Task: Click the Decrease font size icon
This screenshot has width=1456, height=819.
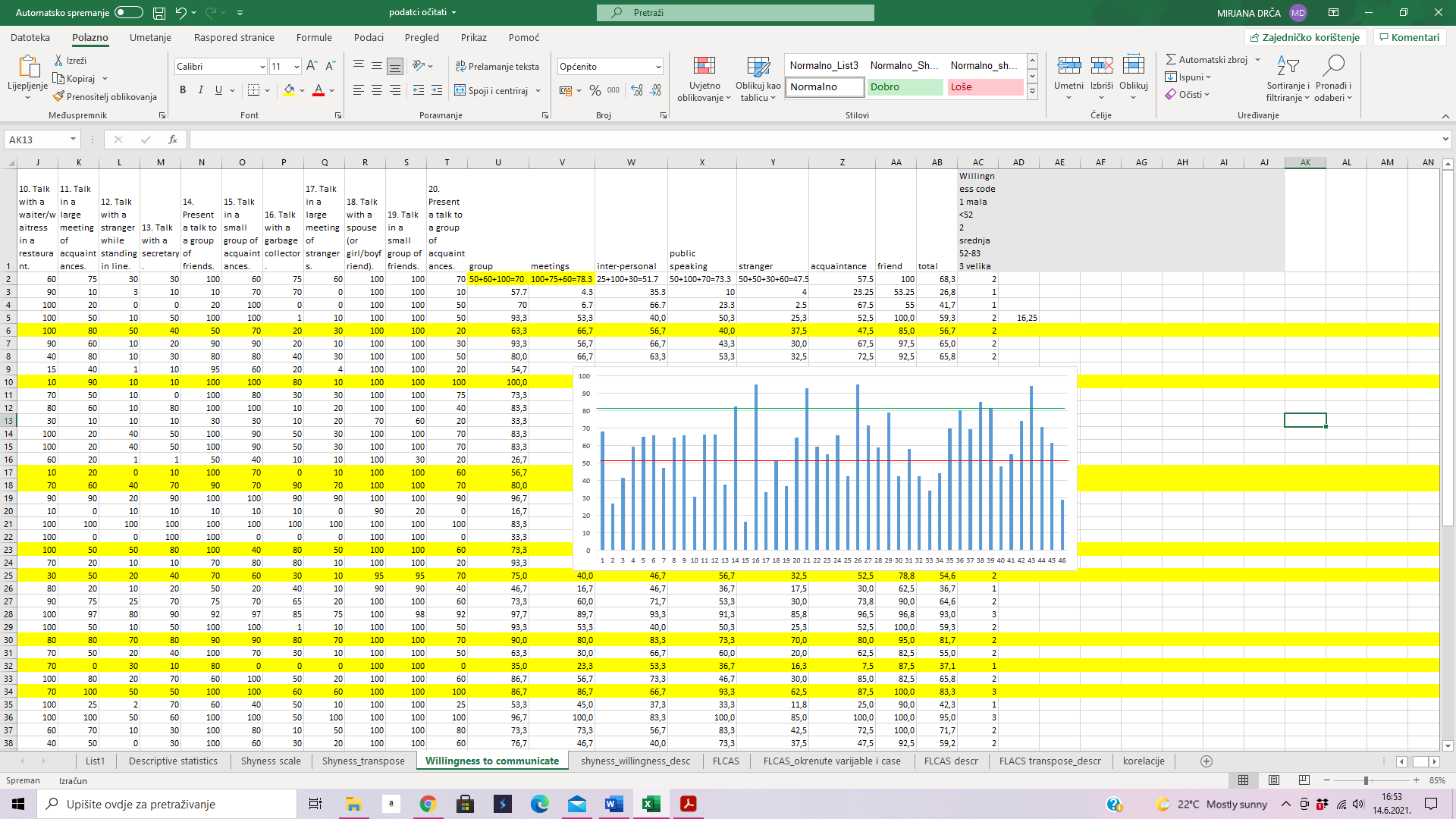Action: [x=331, y=66]
